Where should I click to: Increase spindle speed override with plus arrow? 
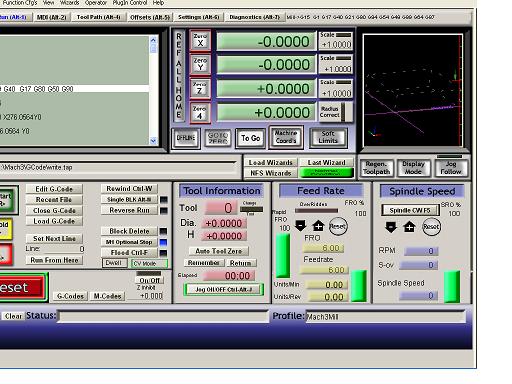coord(409,227)
